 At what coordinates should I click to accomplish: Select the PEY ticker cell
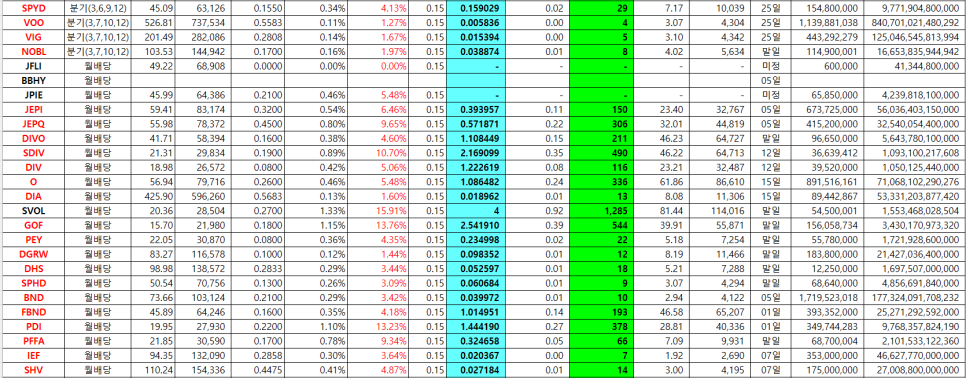[33, 239]
